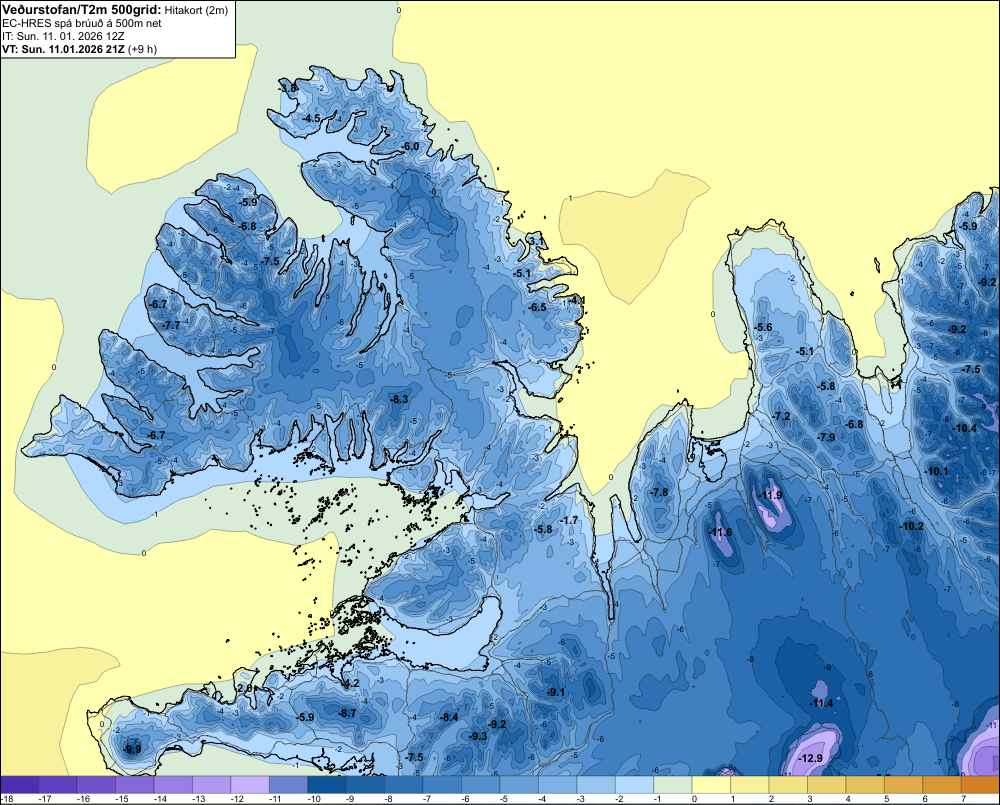
Task: Click the -7.8 temperature value on map
Action: pos(659,492)
